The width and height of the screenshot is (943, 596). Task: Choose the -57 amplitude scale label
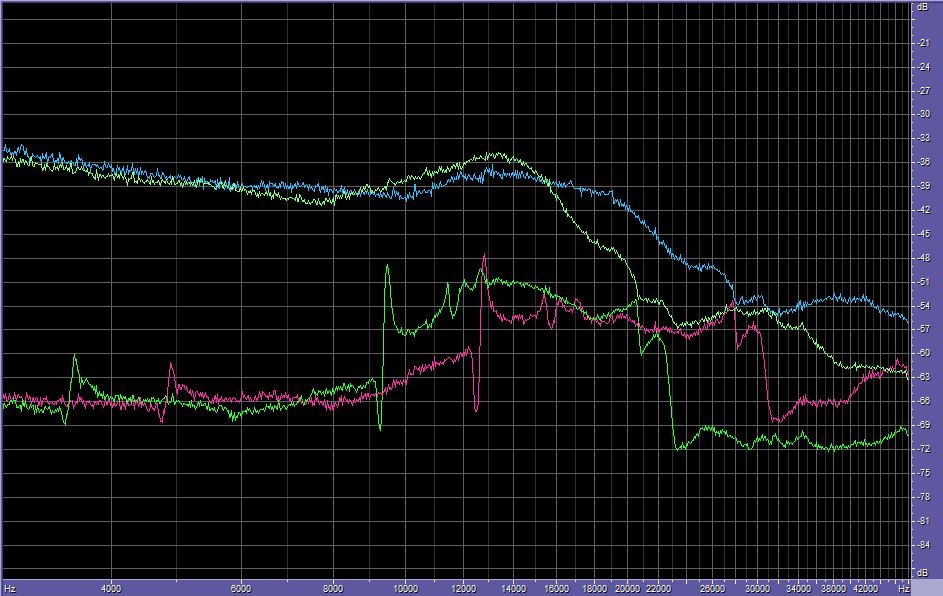coord(924,330)
